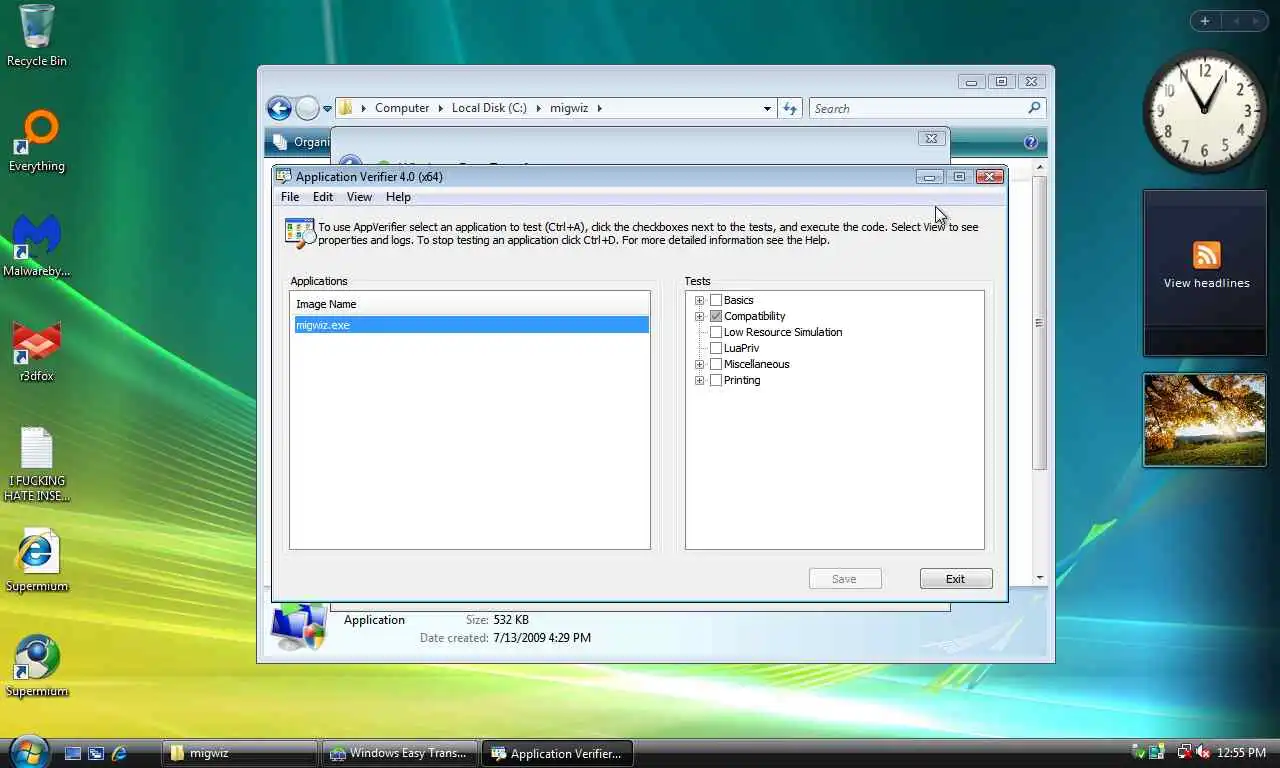The height and width of the screenshot is (768, 1280).
Task: Click the Explorer help question mark icon
Action: [x=1031, y=142]
